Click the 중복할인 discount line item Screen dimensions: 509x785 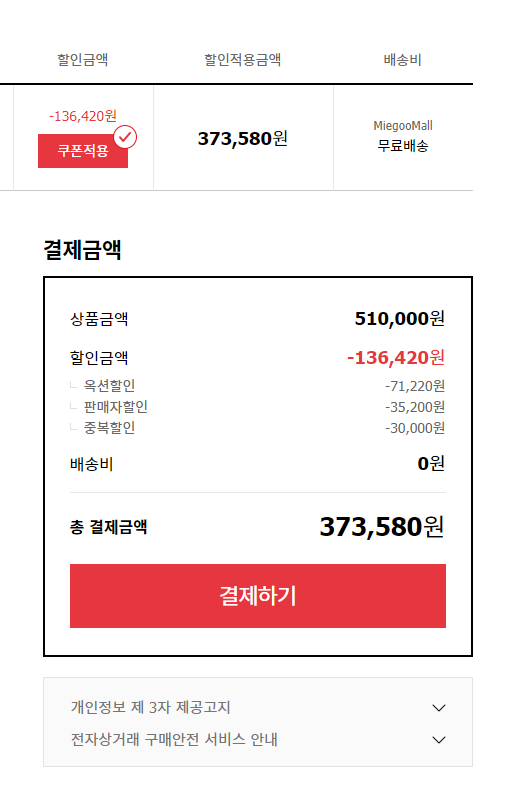click(x=109, y=428)
